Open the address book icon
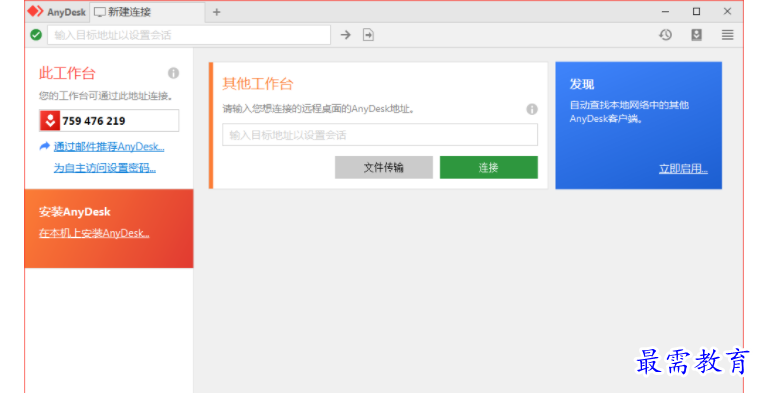The image size is (758, 393). (697, 35)
